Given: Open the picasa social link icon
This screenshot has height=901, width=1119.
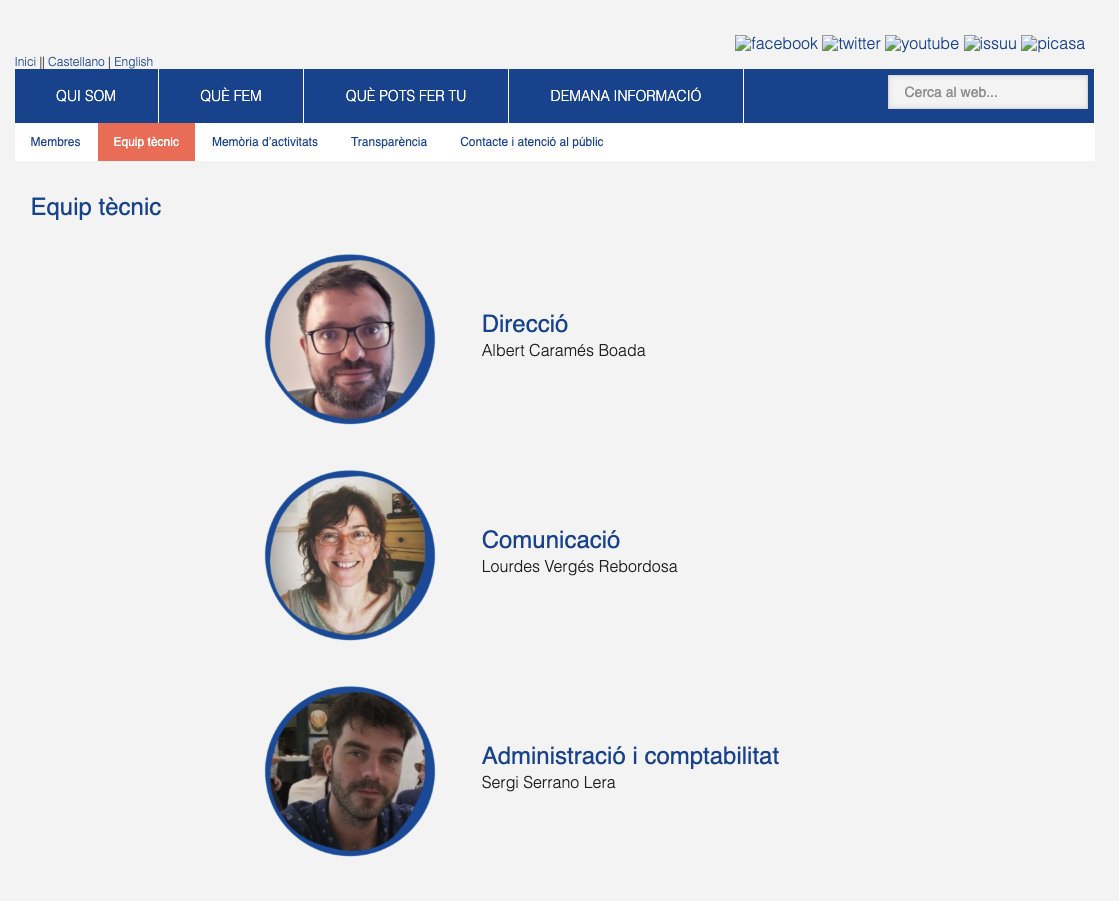Looking at the screenshot, I should 1053,44.
